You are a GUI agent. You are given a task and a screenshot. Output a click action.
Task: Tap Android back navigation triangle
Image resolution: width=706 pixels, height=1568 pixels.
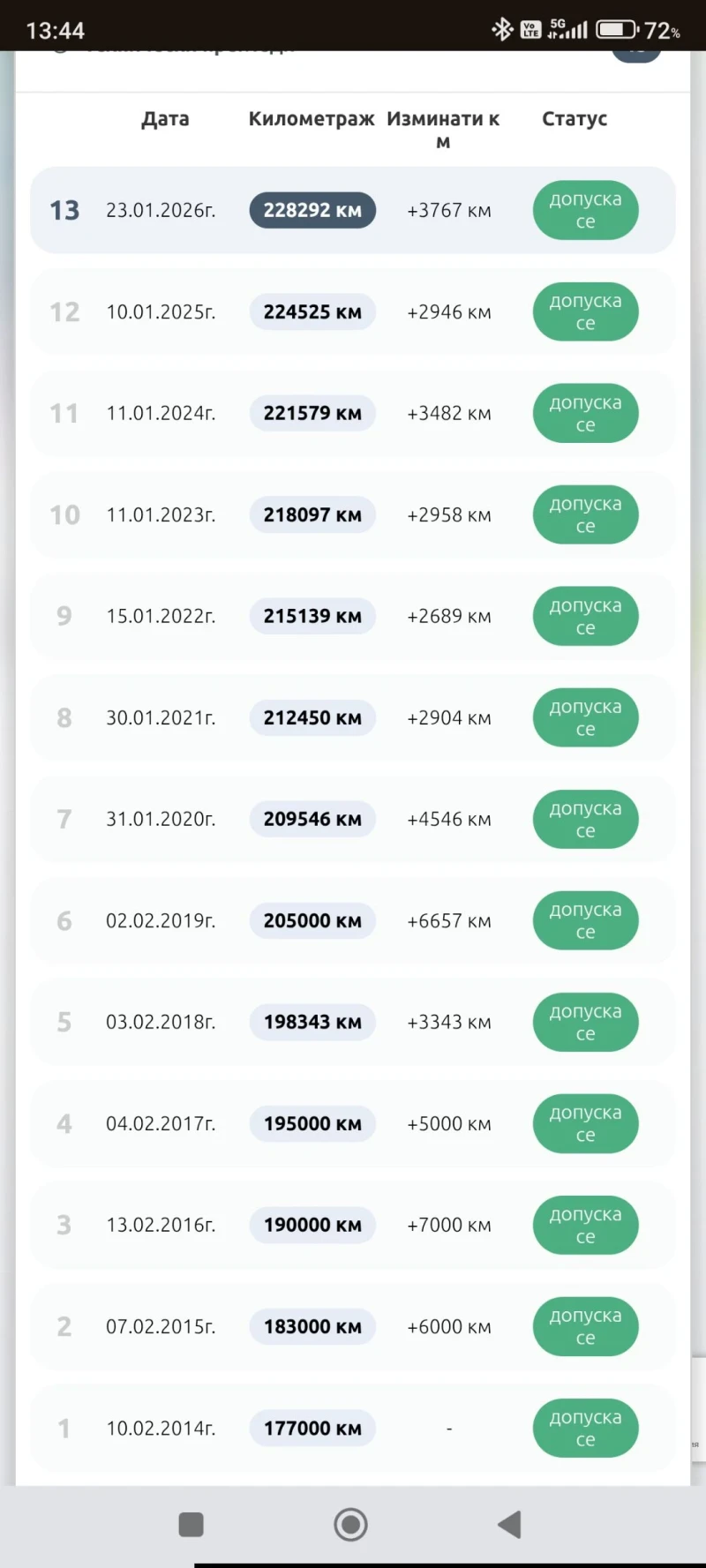pos(510,1524)
